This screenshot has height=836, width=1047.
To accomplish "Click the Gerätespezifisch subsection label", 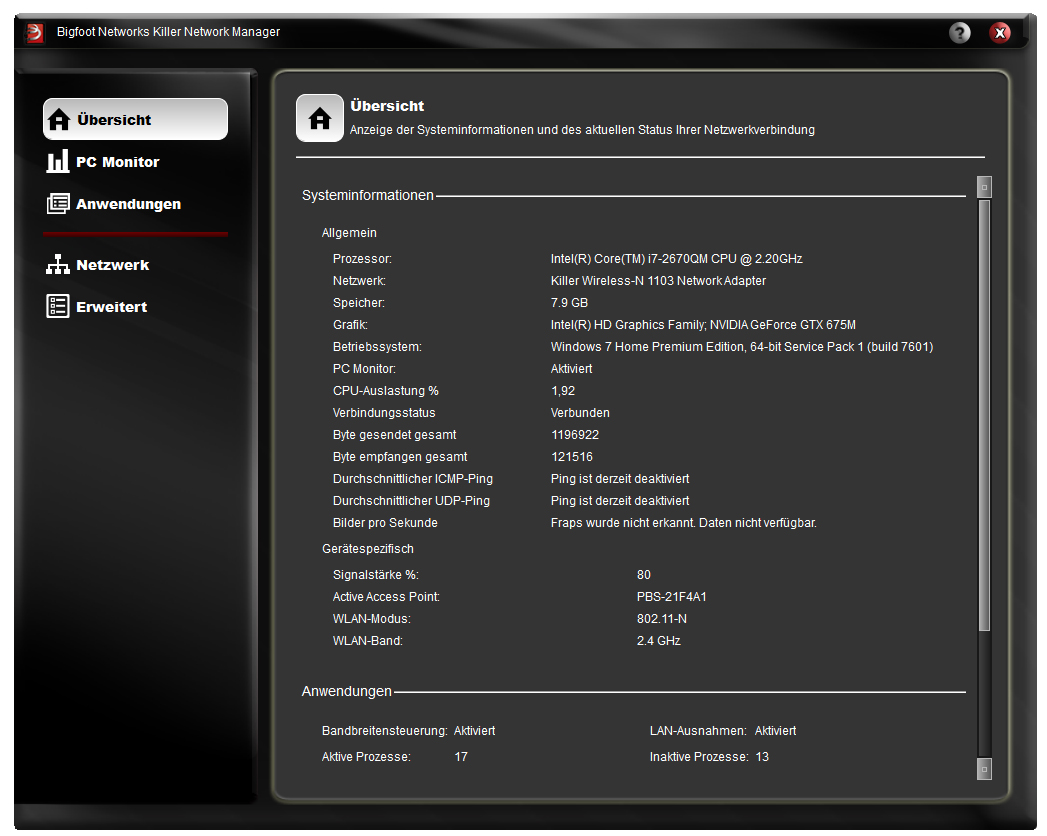I will point(368,549).
